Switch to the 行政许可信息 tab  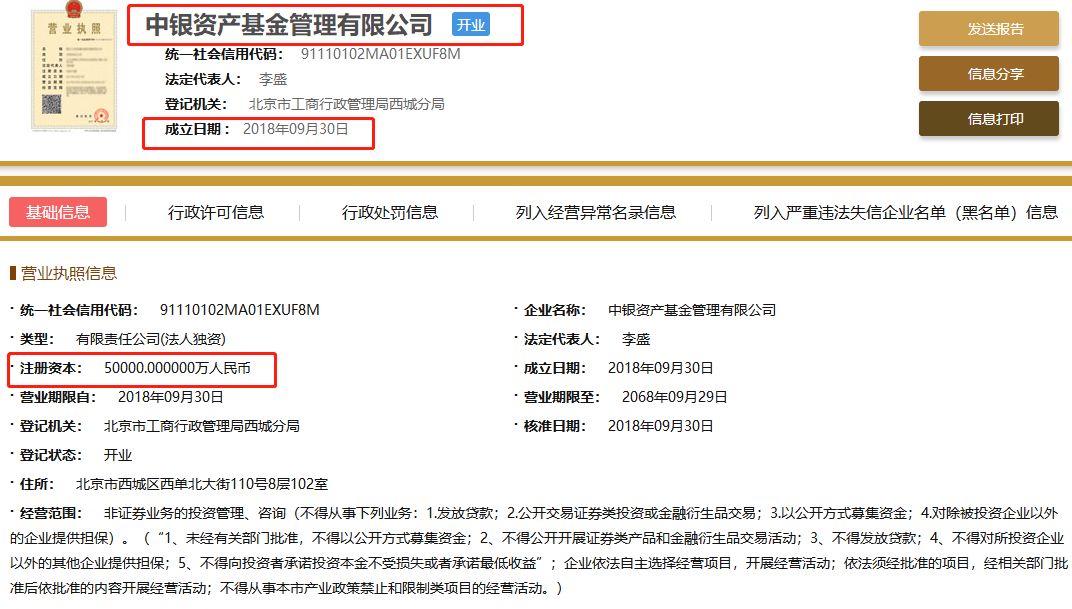216,213
